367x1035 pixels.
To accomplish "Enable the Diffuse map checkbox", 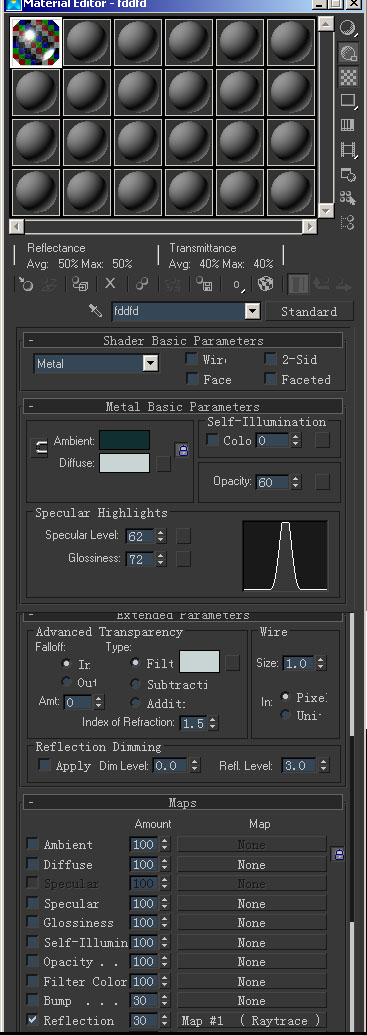I will pyautogui.click(x=32, y=864).
